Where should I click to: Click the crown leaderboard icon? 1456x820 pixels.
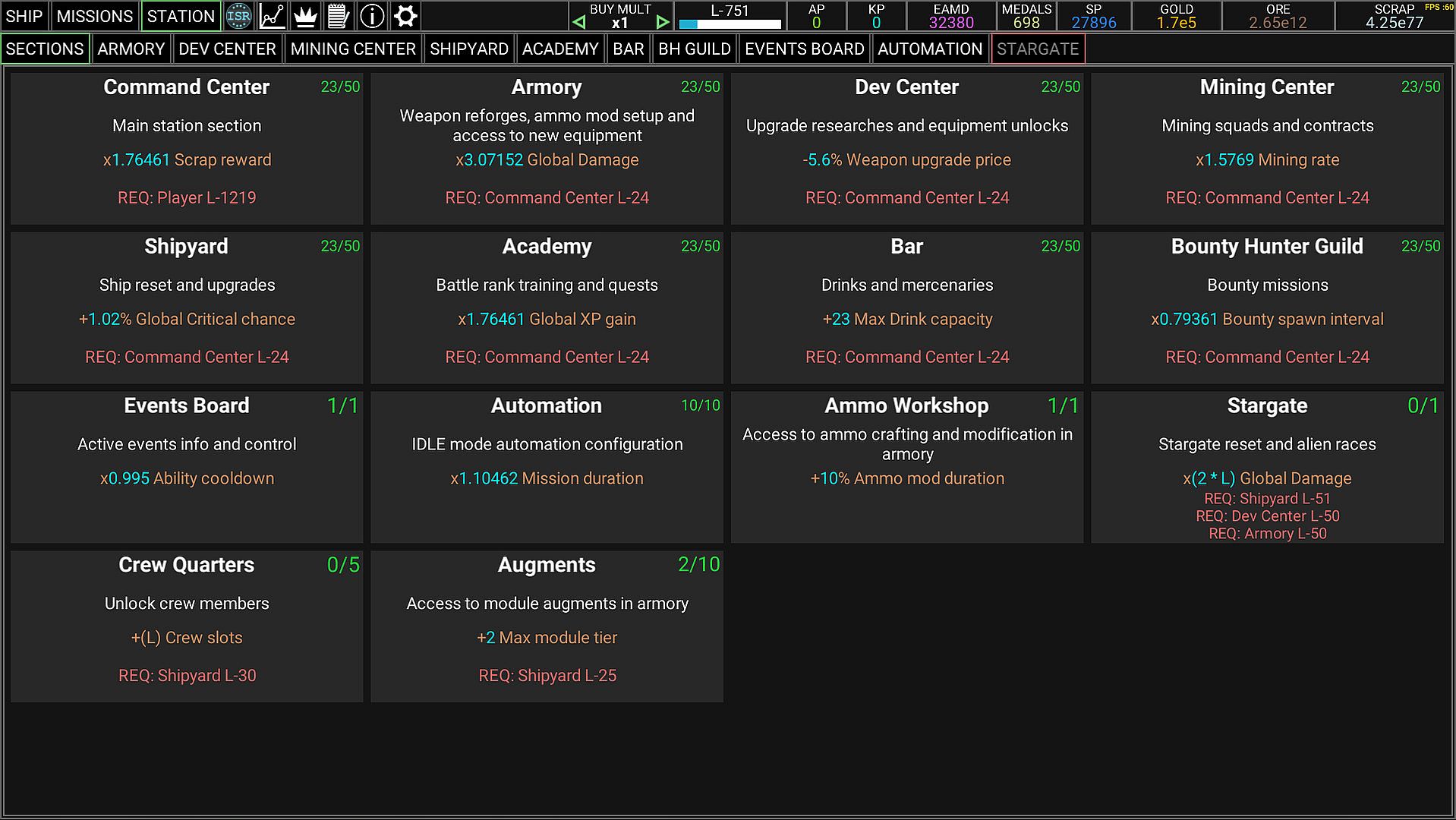[x=305, y=16]
